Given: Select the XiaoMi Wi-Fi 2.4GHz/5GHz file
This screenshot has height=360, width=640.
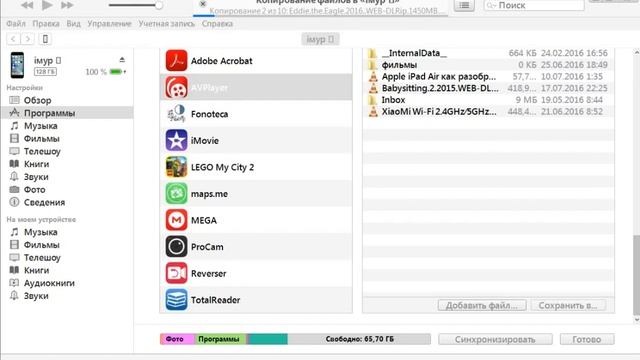Looking at the screenshot, I should coord(488,111).
